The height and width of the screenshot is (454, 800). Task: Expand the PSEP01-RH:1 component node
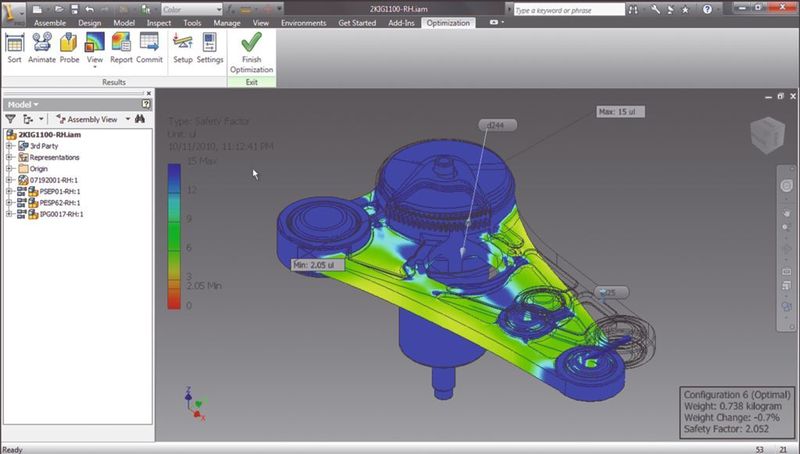pos(9,191)
